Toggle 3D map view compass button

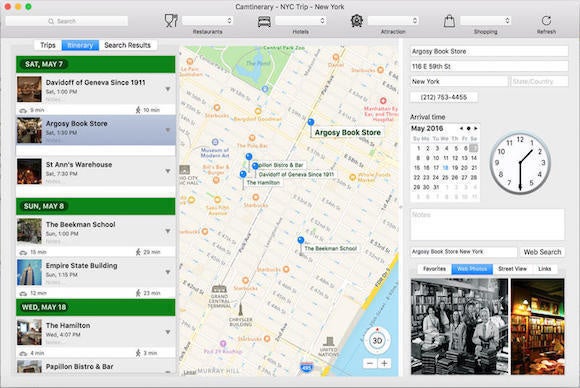[x=377, y=341]
